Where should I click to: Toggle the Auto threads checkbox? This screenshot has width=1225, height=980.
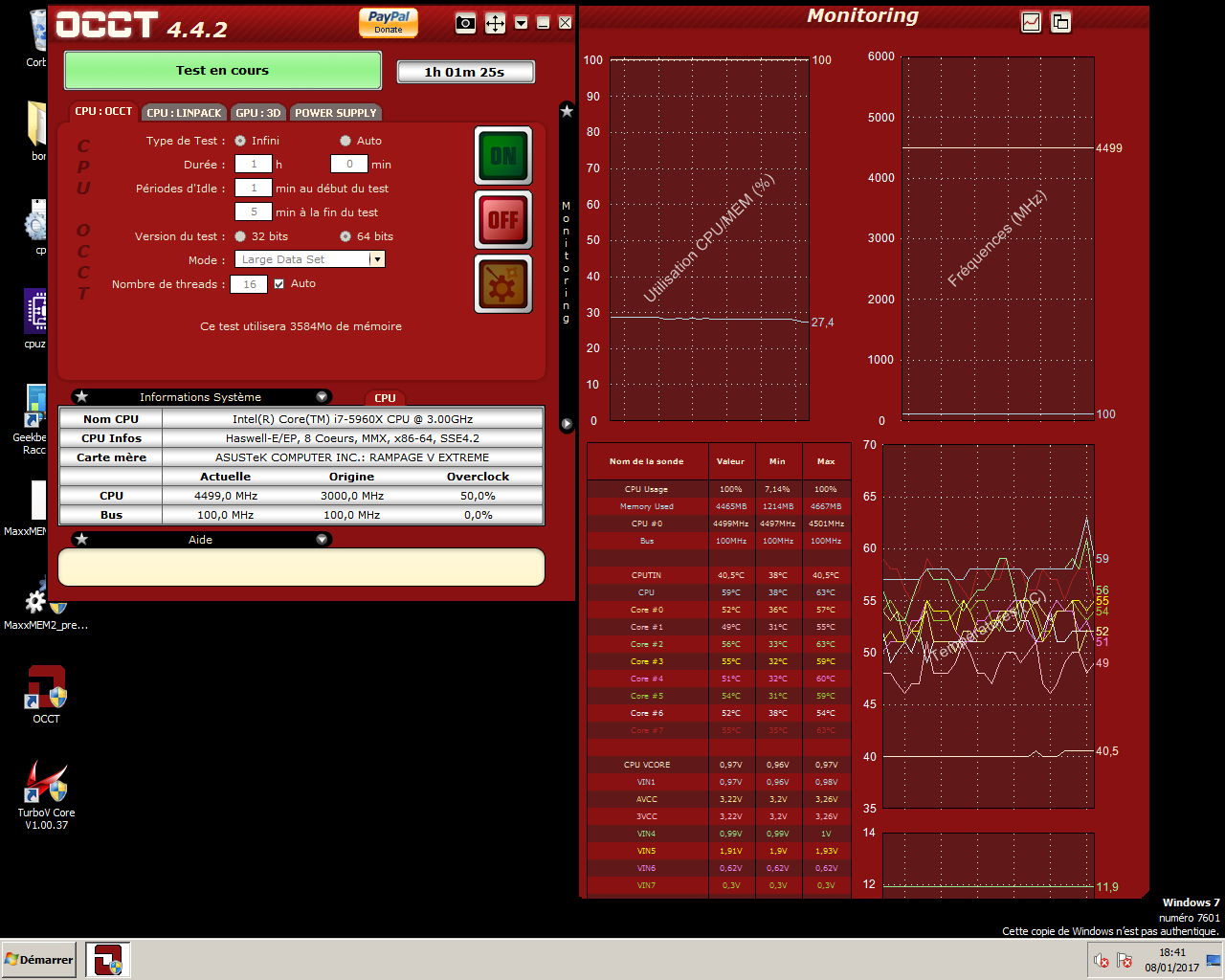[x=279, y=284]
